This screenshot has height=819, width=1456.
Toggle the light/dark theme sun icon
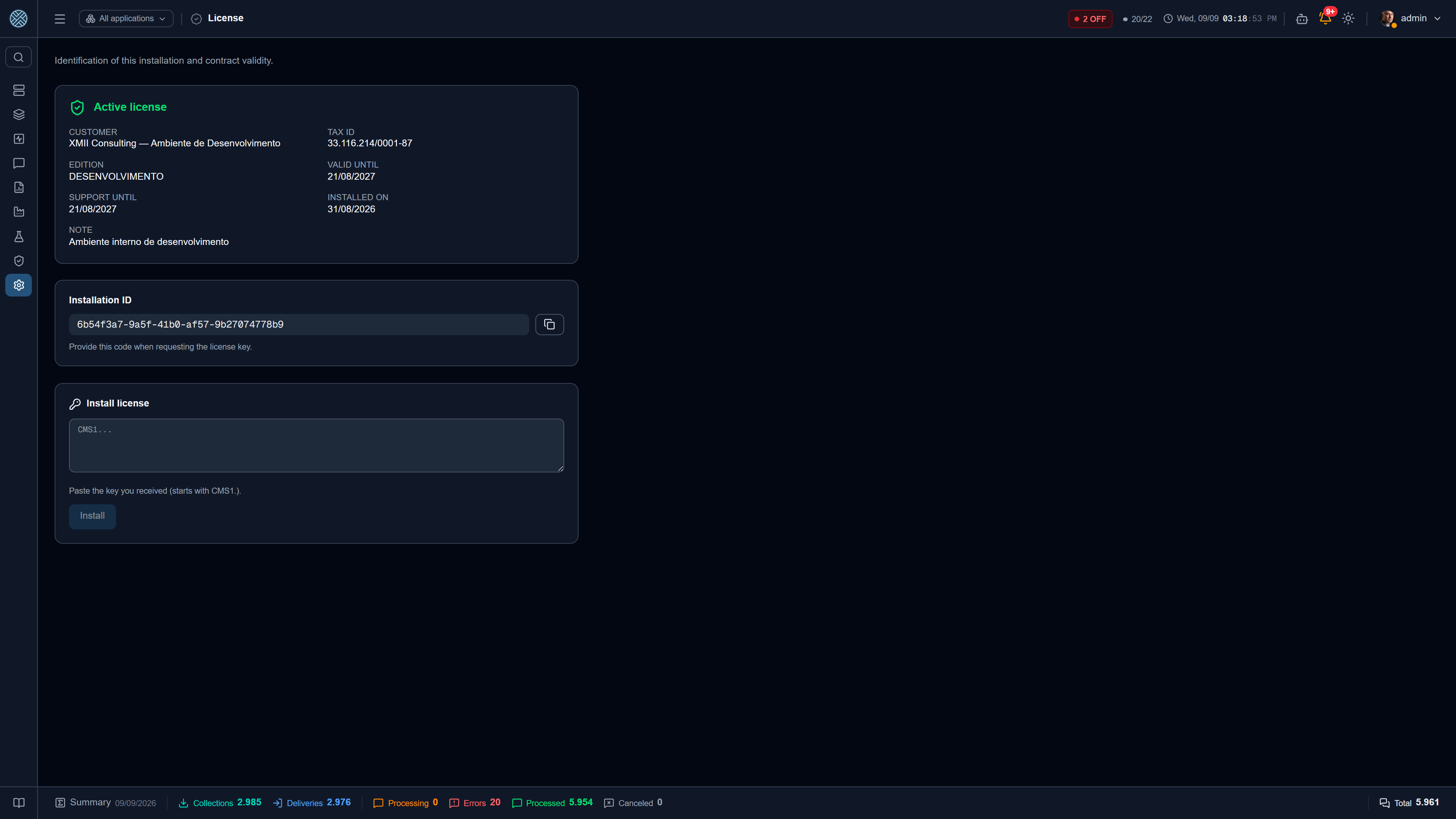[1349, 19]
